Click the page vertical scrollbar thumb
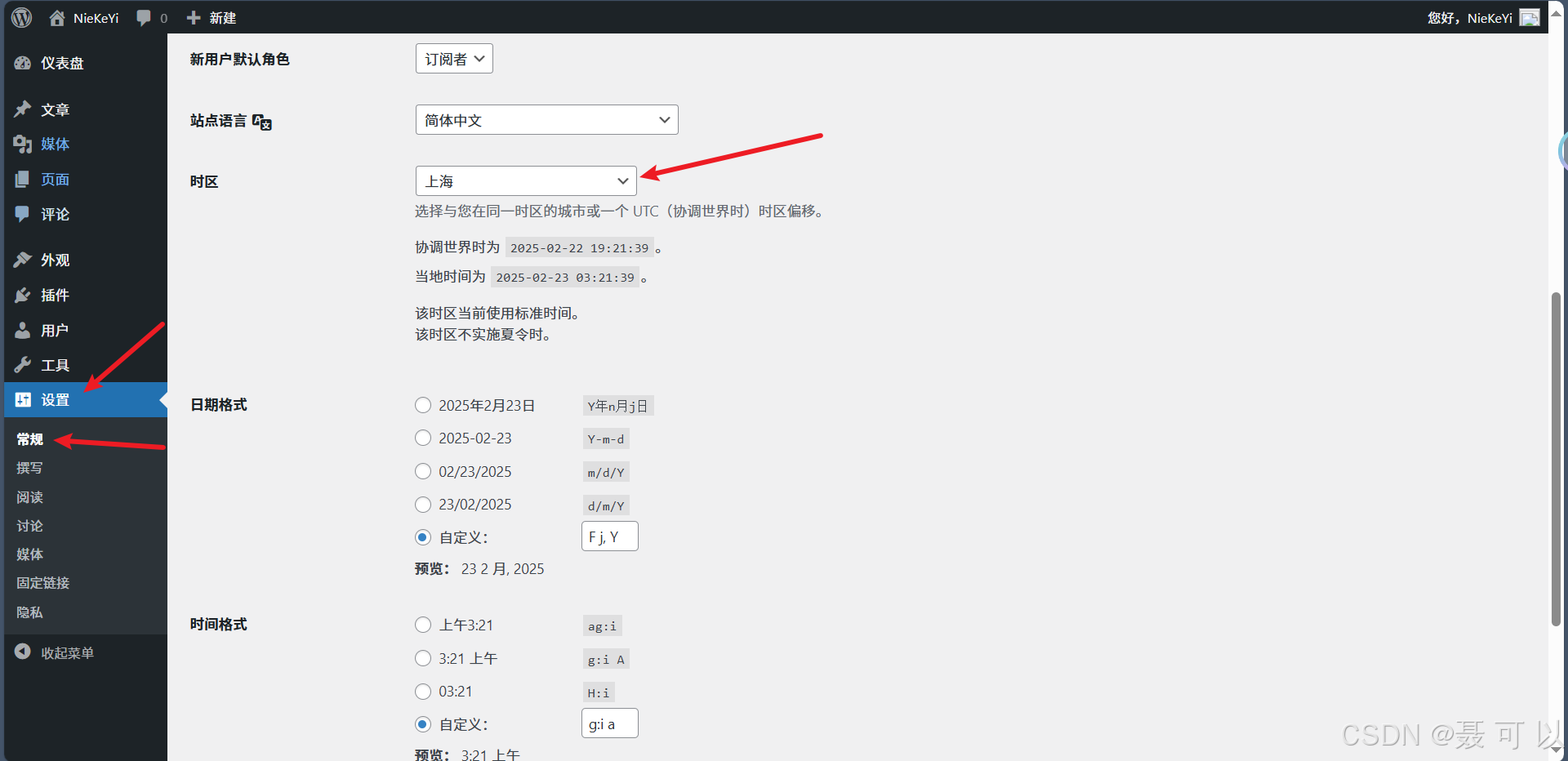 point(1556,459)
